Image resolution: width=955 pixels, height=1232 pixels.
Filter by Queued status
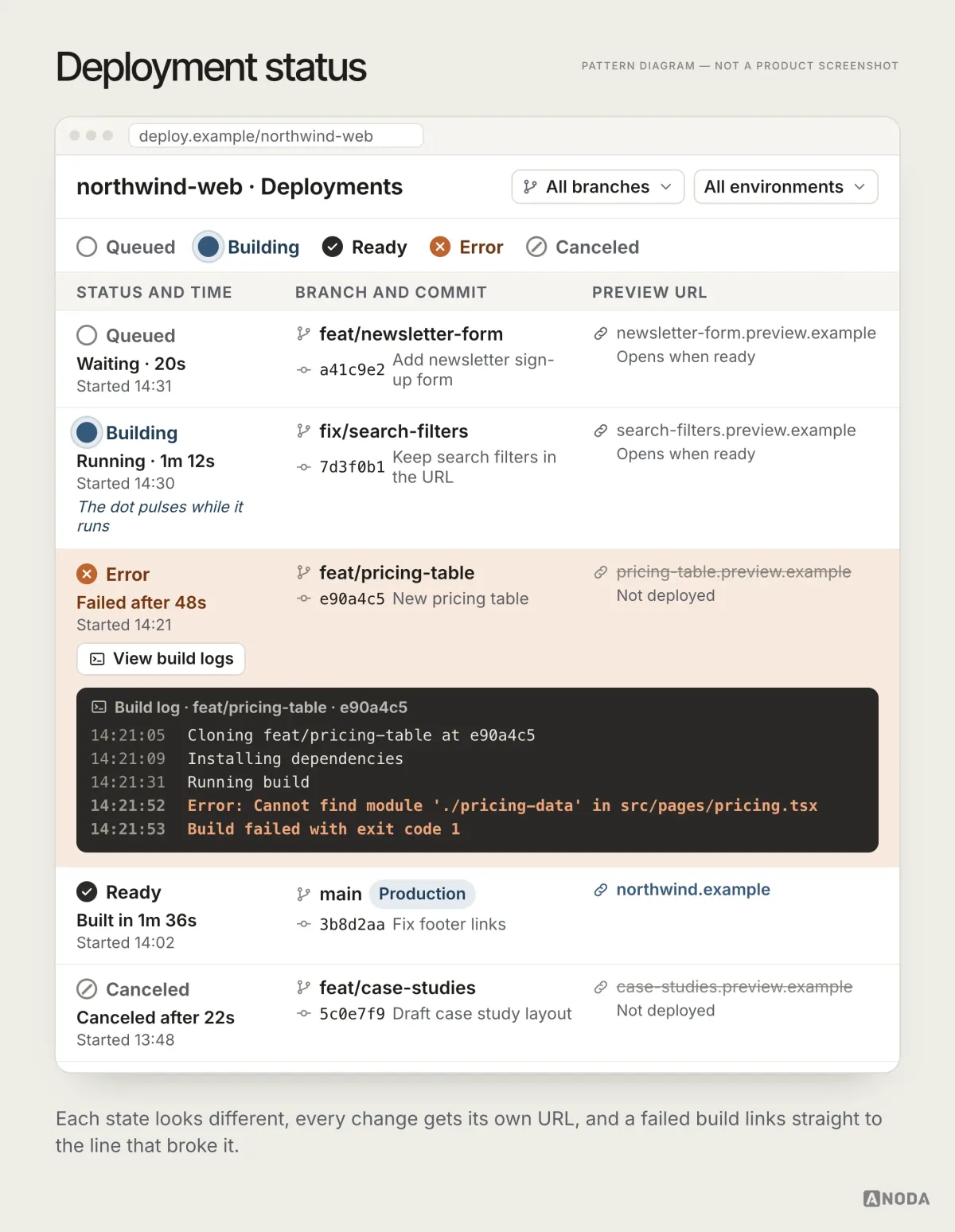pos(126,248)
